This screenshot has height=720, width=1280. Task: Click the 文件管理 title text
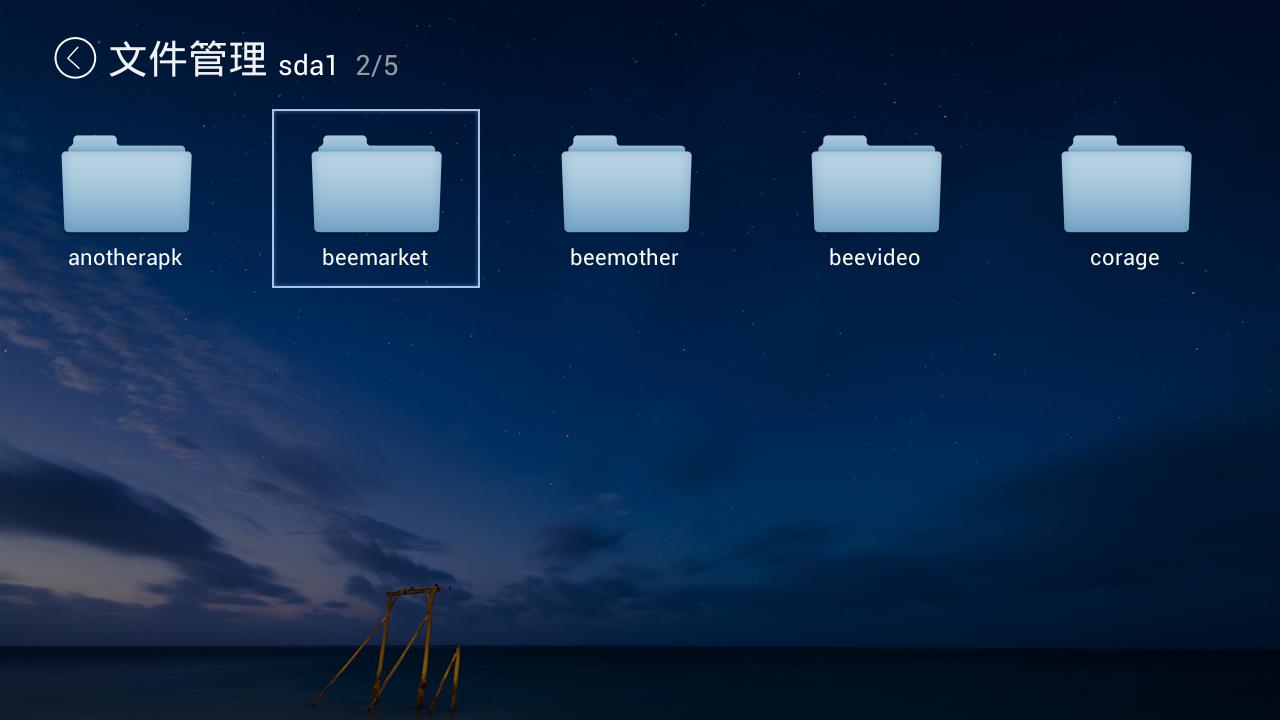coord(187,60)
